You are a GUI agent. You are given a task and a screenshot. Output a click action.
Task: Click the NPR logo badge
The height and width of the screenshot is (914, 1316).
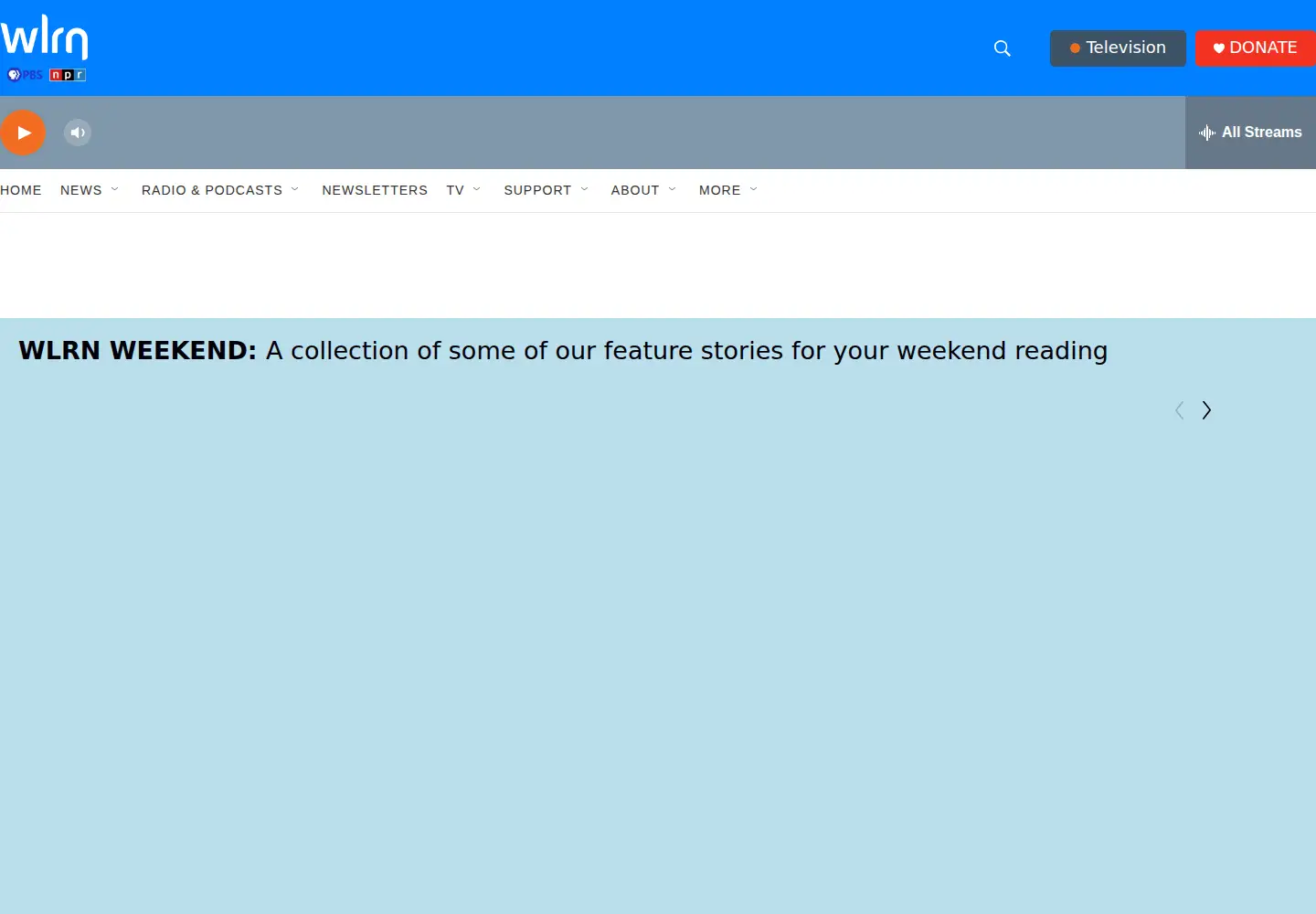click(68, 75)
